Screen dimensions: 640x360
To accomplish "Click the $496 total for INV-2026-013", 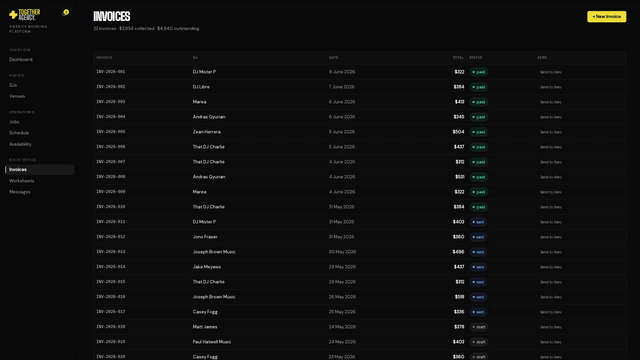I will tap(458, 252).
